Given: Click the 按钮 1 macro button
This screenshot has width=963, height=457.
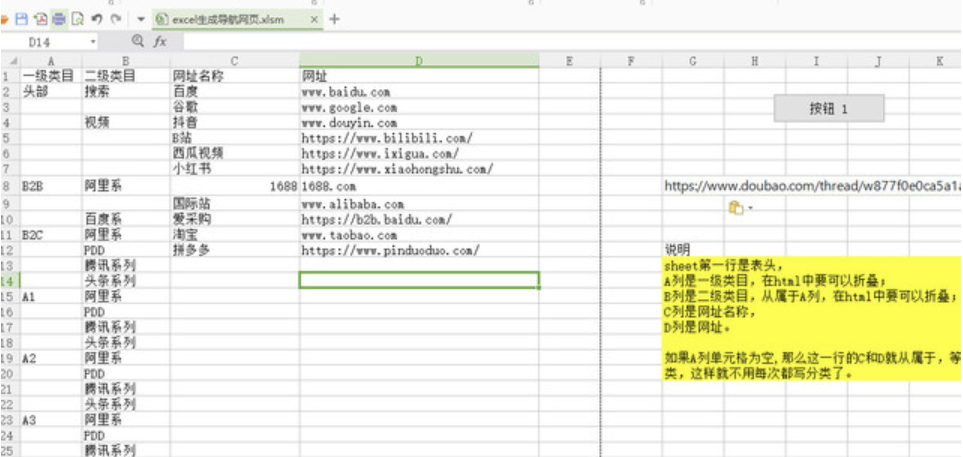Looking at the screenshot, I should click(829, 108).
